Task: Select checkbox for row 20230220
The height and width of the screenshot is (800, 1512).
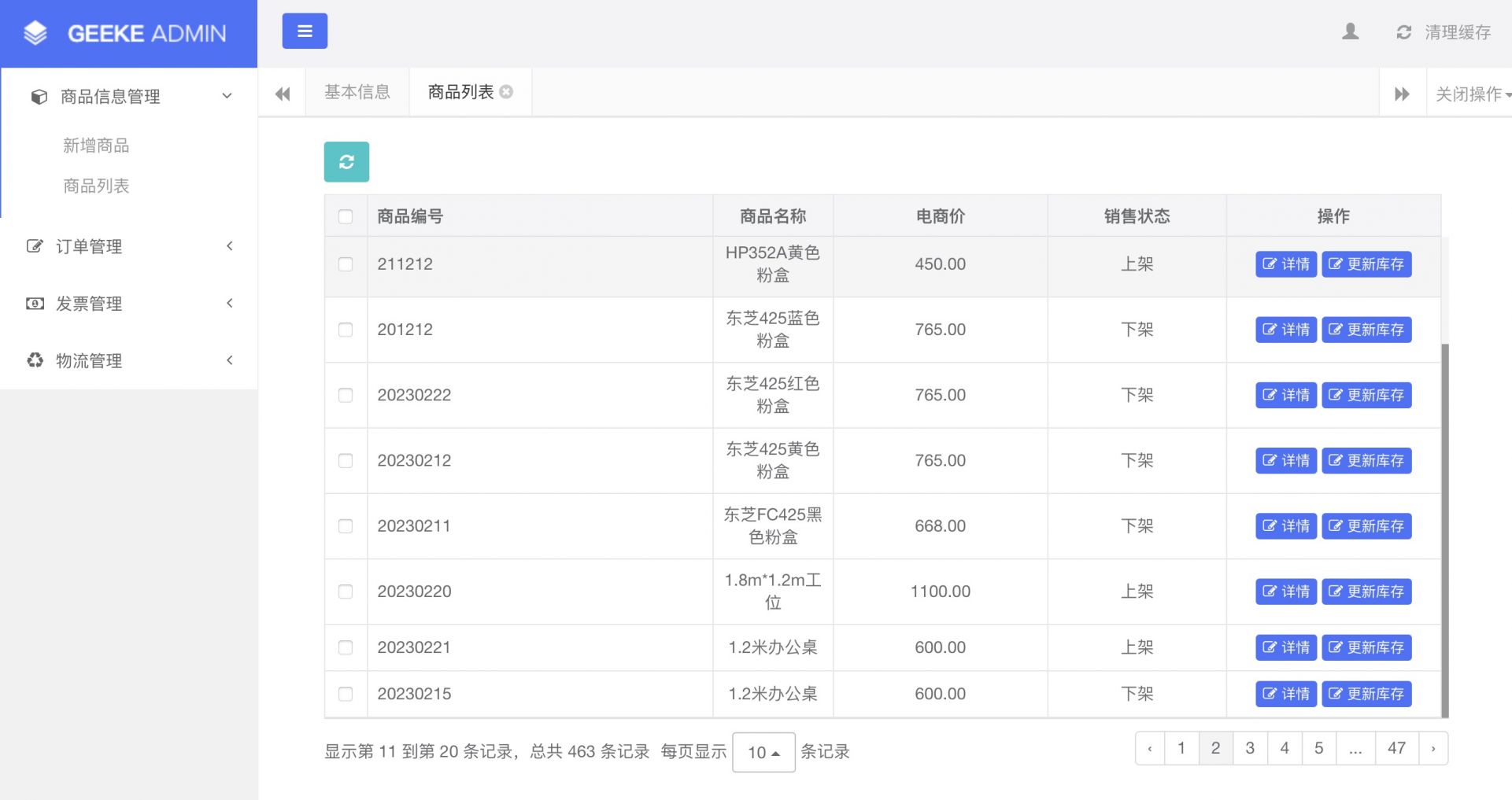Action: coord(346,592)
